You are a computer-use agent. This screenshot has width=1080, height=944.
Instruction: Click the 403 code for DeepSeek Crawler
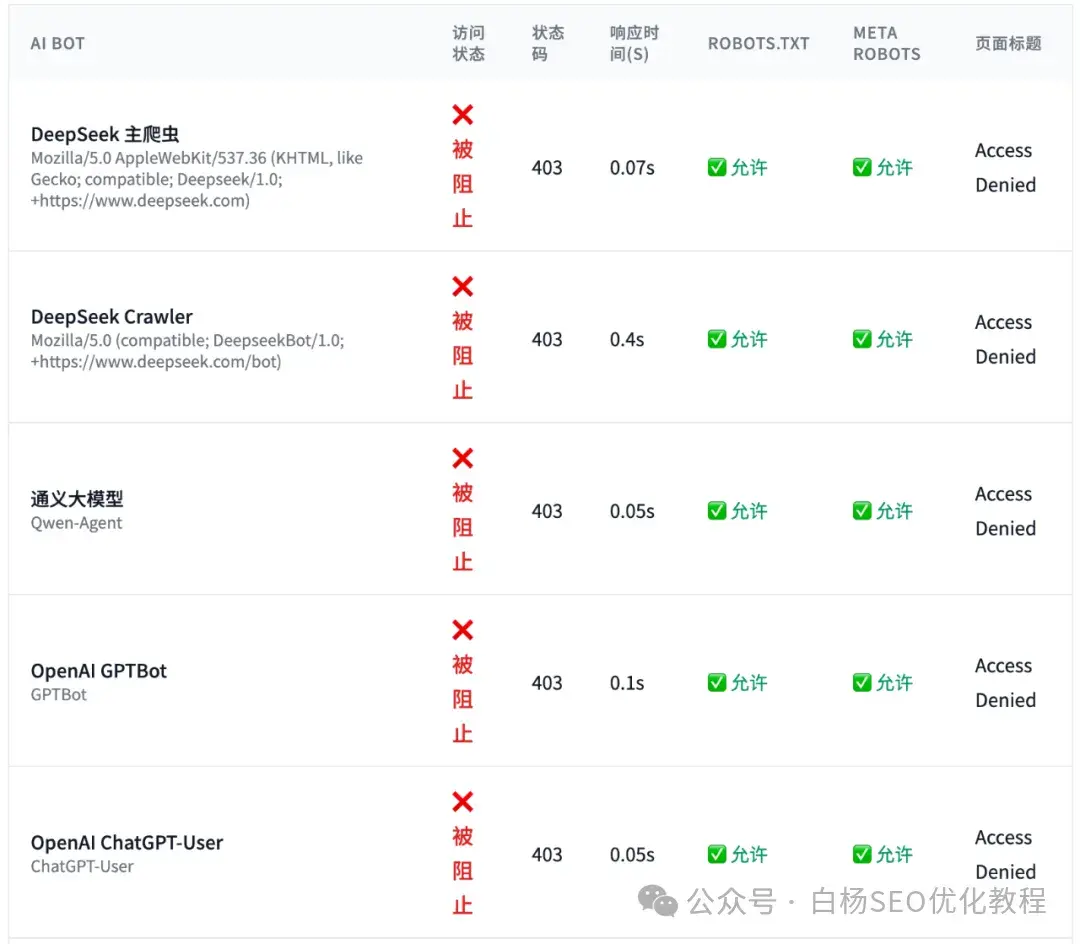coord(547,339)
